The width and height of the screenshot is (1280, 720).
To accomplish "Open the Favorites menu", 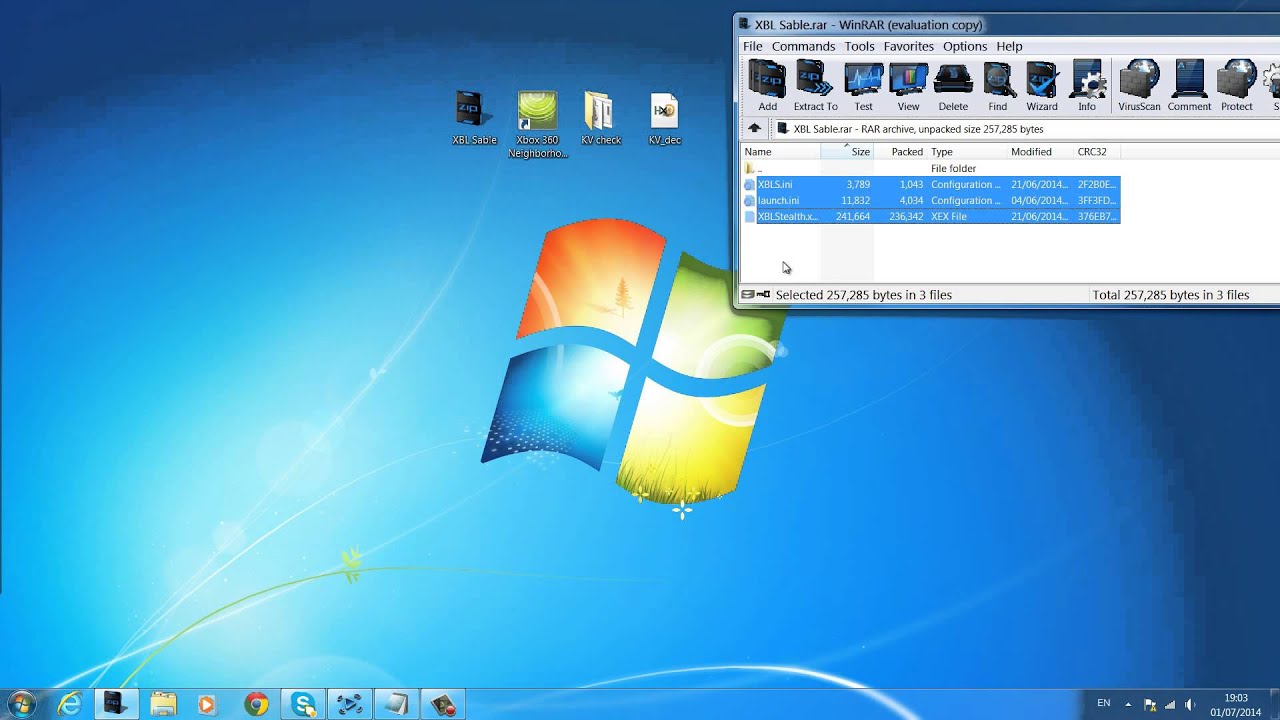I will point(908,46).
